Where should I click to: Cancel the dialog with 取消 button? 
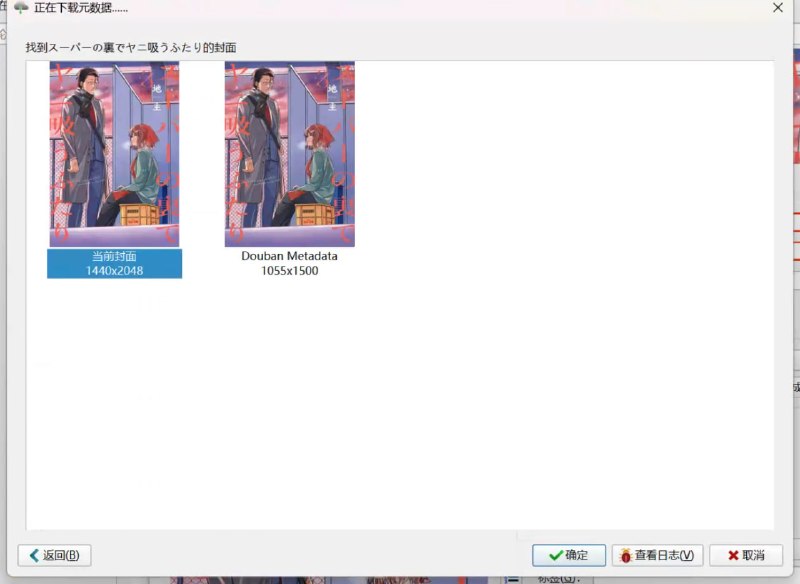click(746, 555)
